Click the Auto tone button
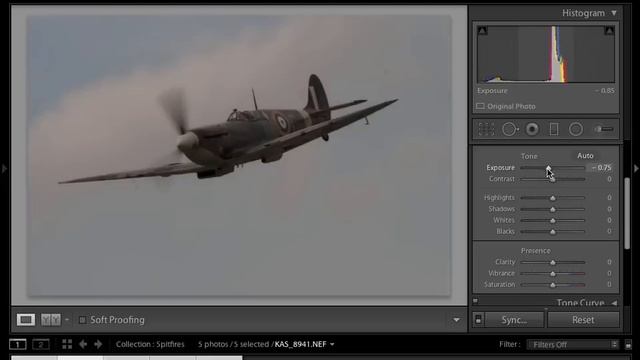Image resolution: width=640 pixels, height=360 pixels. [585, 156]
